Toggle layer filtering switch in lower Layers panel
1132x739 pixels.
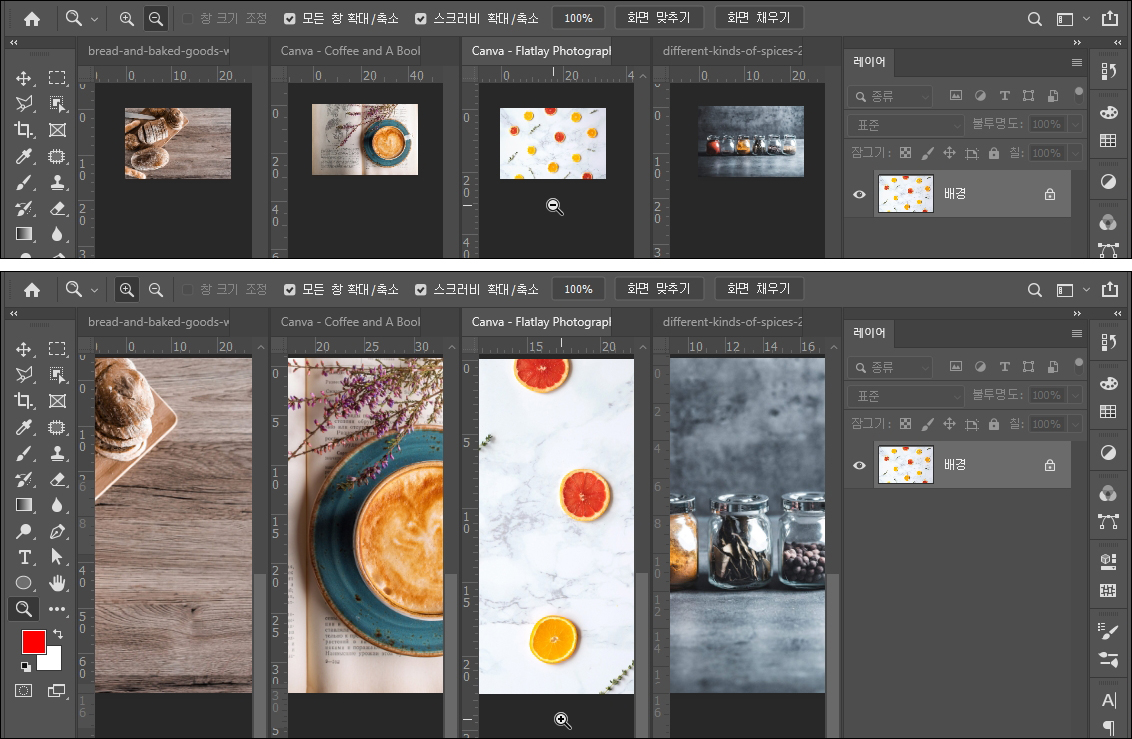(x=1079, y=365)
